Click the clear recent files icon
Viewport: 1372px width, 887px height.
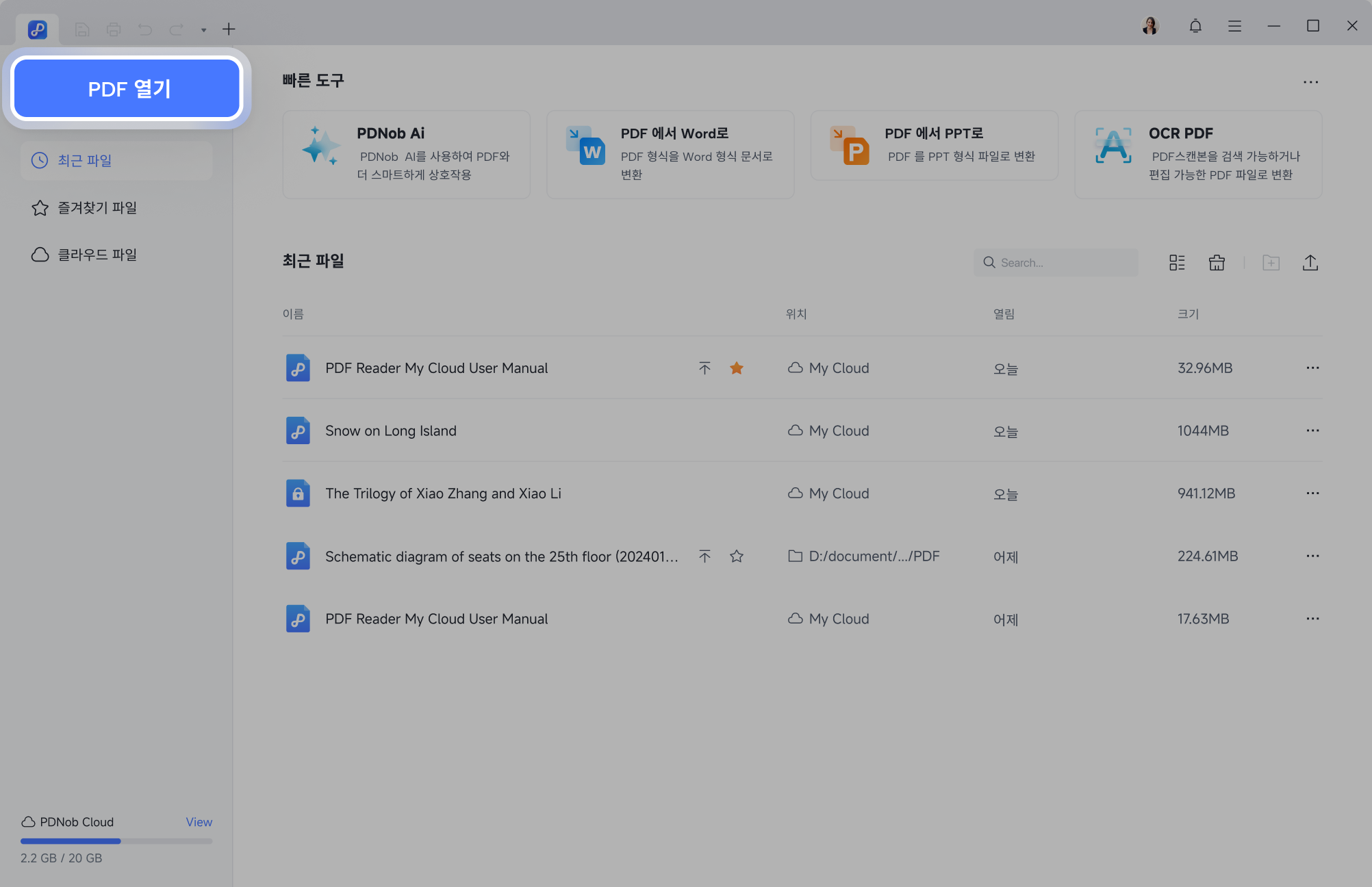pos(1217,263)
